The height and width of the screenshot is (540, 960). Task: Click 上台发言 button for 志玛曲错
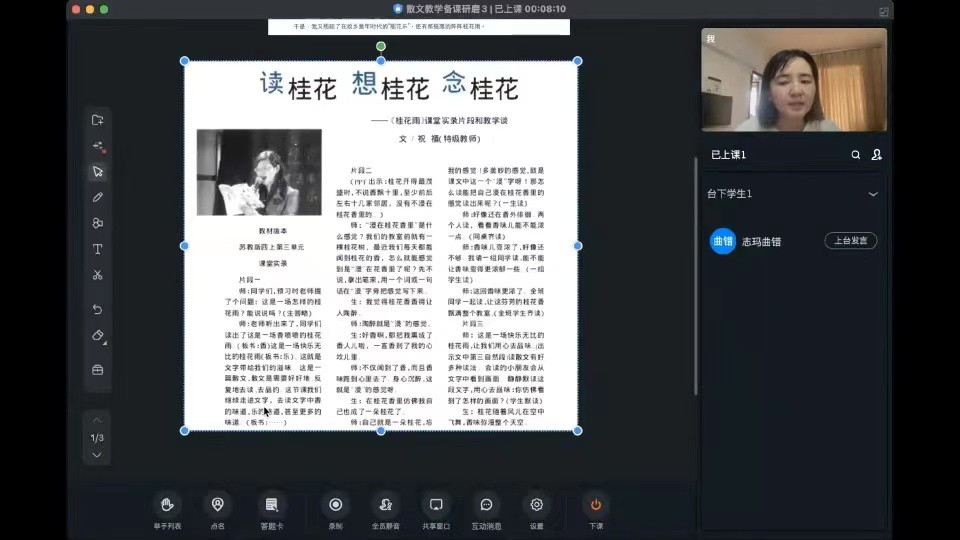(x=850, y=241)
